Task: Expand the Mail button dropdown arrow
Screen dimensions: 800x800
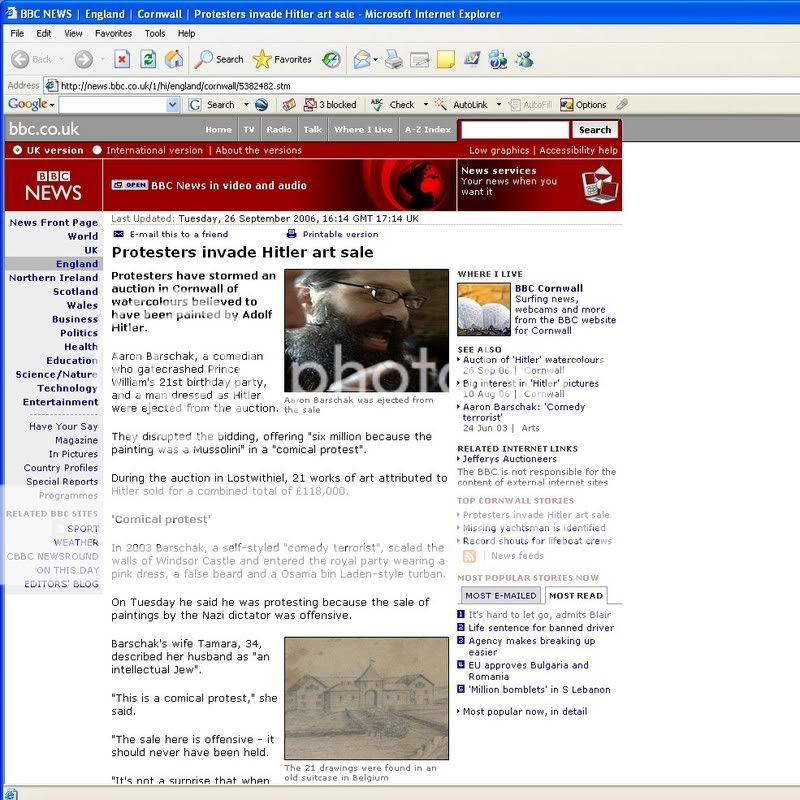Action: [376, 60]
